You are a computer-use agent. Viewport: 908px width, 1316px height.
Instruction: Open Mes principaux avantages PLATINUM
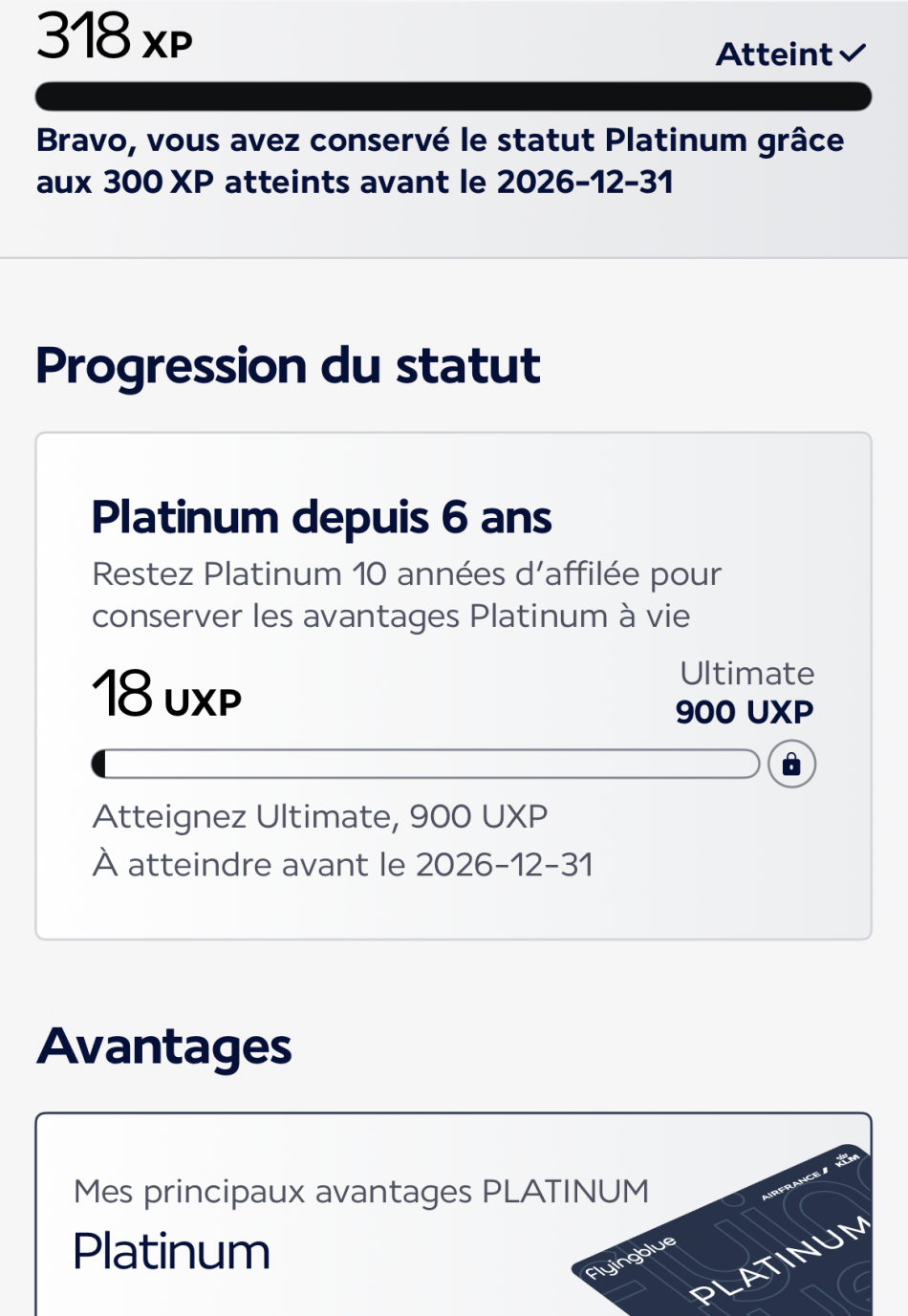point(361,1192)
